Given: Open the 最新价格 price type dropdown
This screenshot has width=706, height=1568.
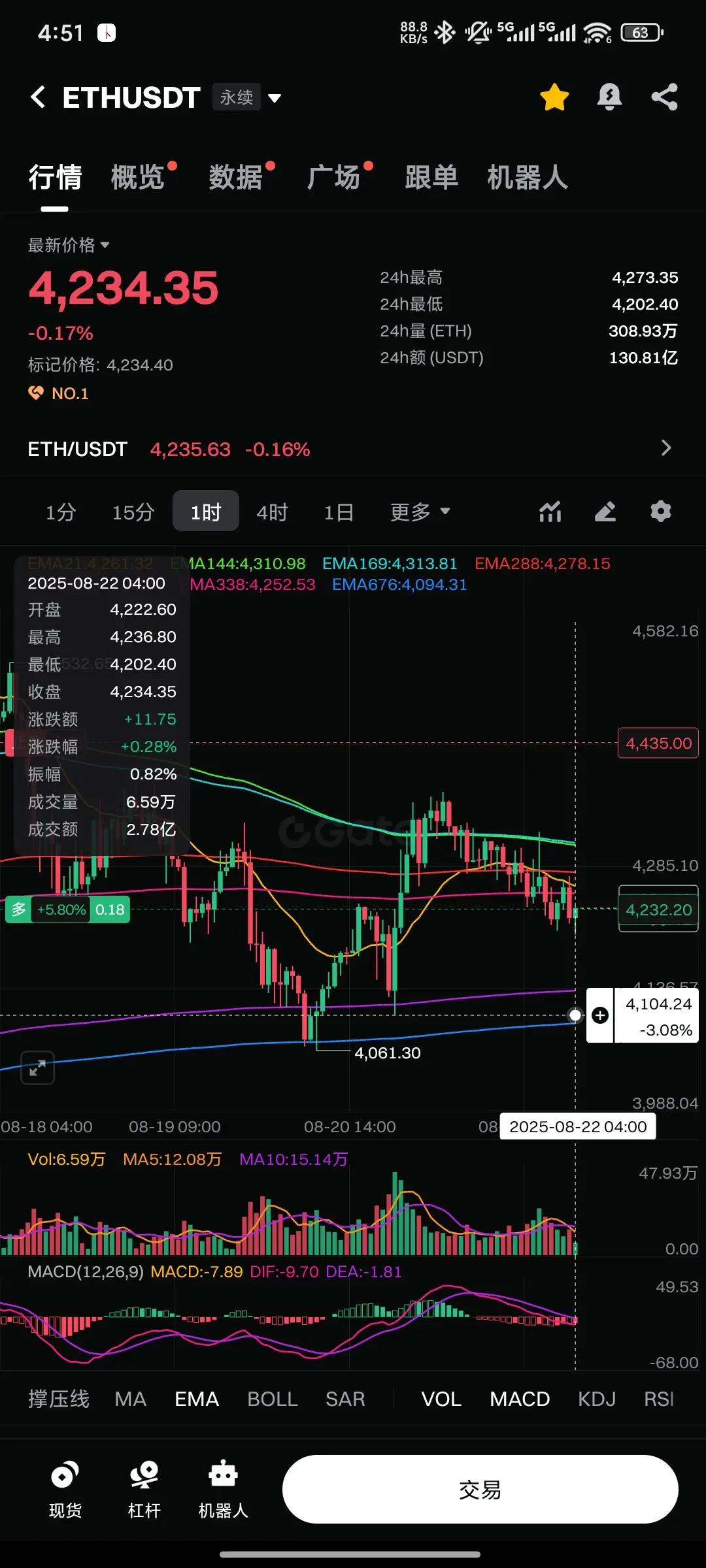Looking at the screenshot, I should point(69,245).
